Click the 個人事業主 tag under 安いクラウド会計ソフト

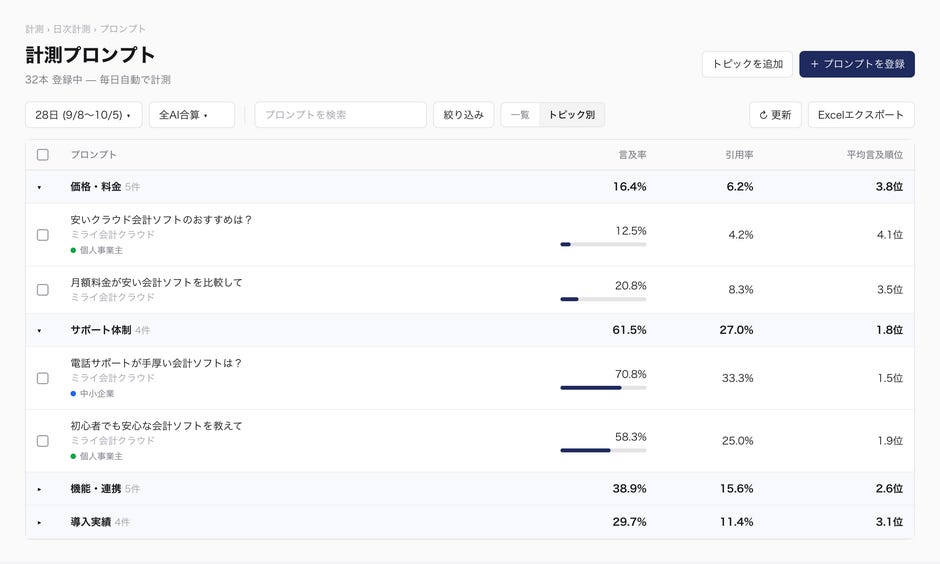[x=97, y=251]
